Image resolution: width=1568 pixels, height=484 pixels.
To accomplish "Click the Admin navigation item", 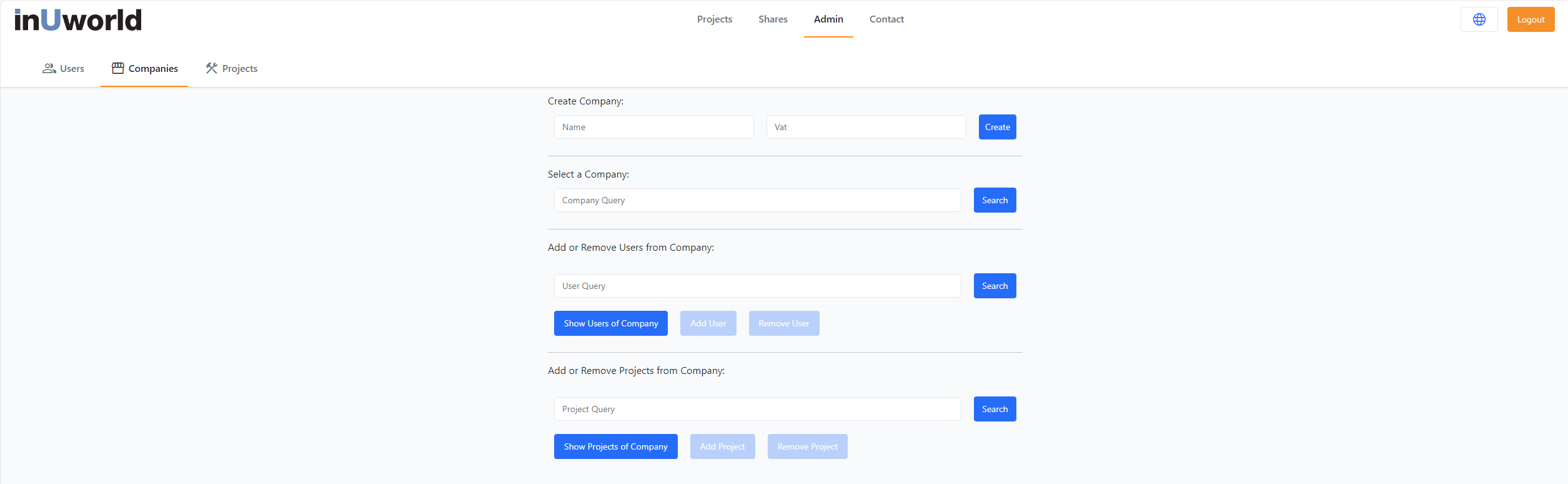I will coord(828,19).
